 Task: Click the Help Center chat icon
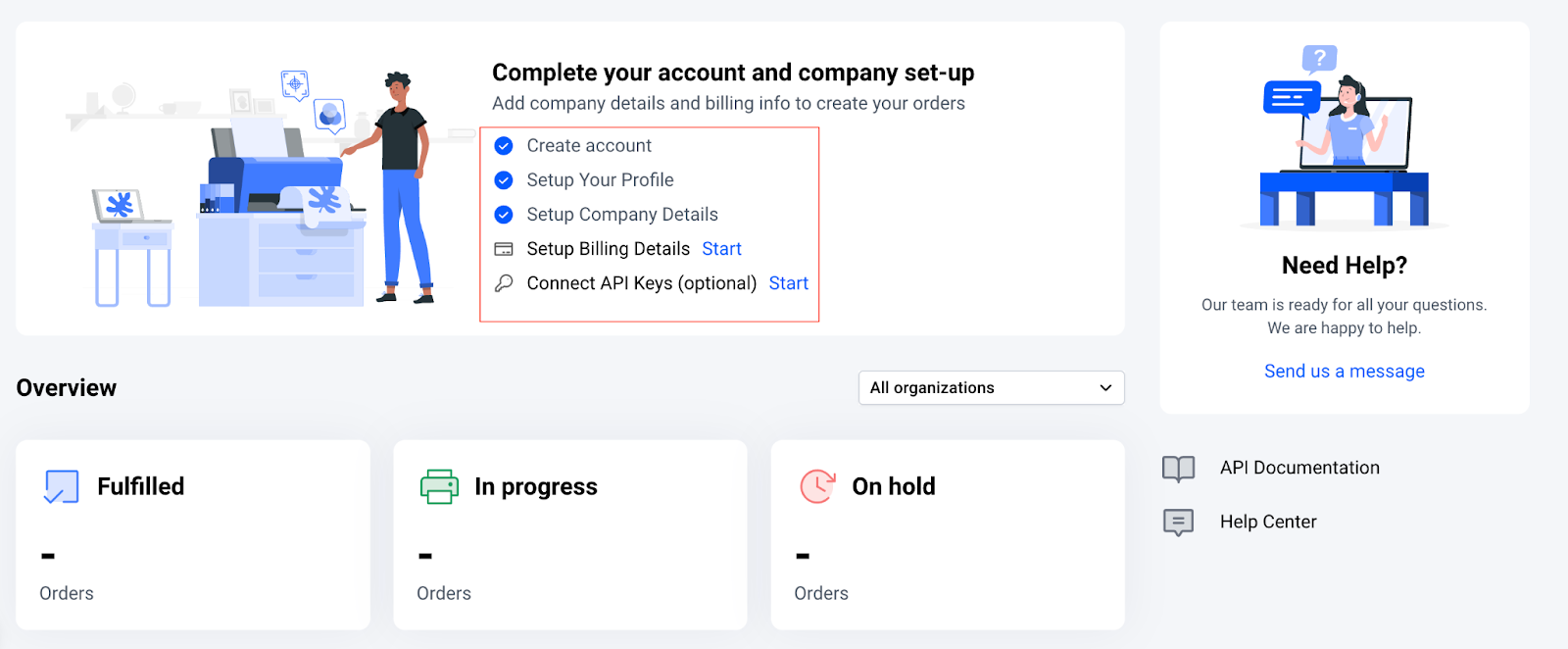pos(1178,523)
